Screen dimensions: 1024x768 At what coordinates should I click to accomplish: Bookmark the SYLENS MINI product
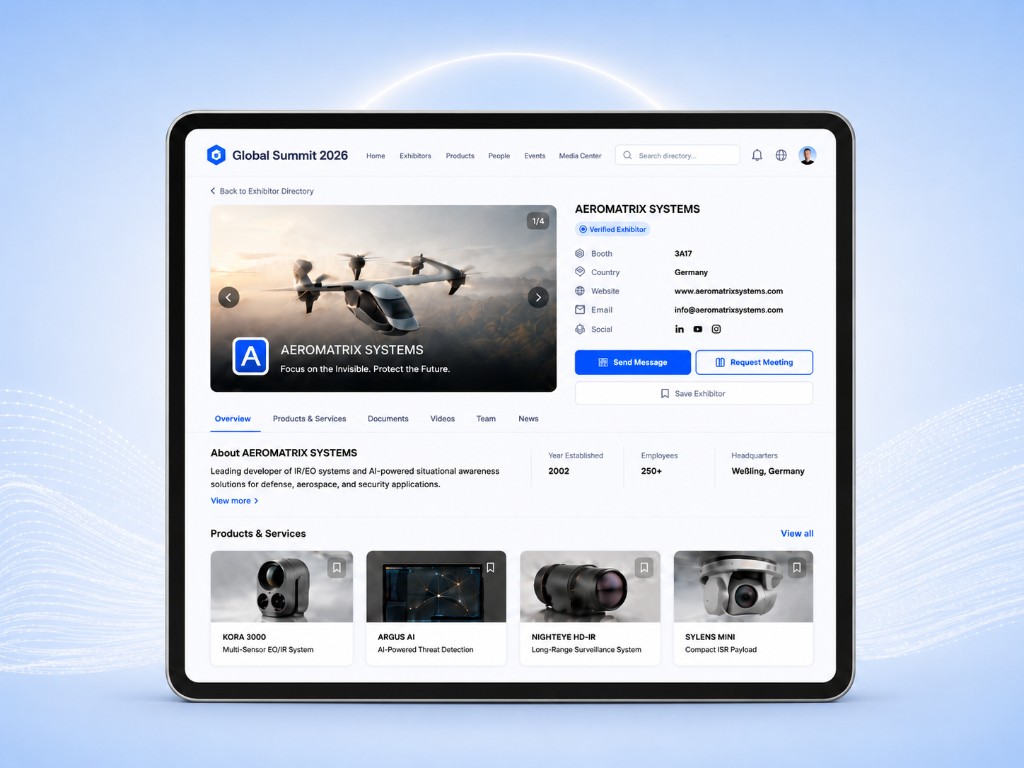pos(797,568)
